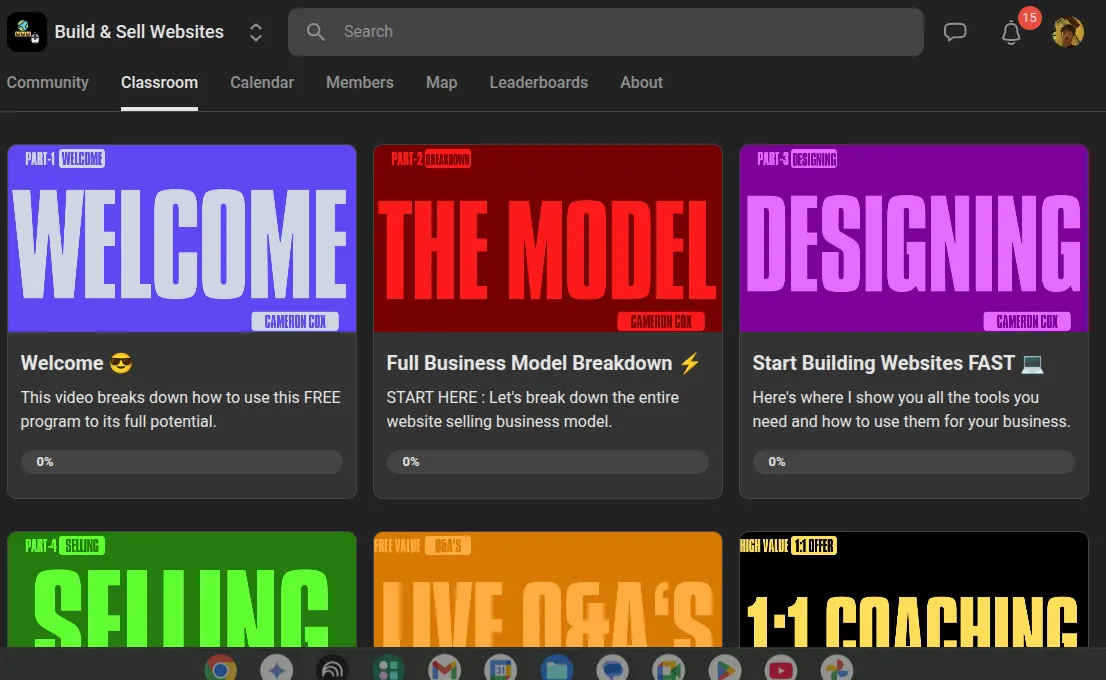Open the Files app from the shelf
The height and width of the screenshot is (680, 1106).
tap(557, 669)
